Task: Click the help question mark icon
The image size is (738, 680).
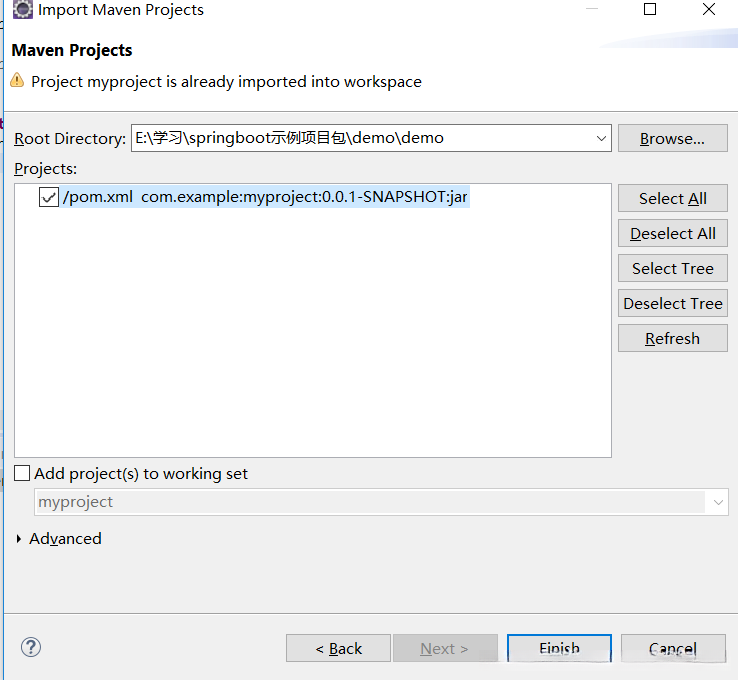Action: point(29,647)
